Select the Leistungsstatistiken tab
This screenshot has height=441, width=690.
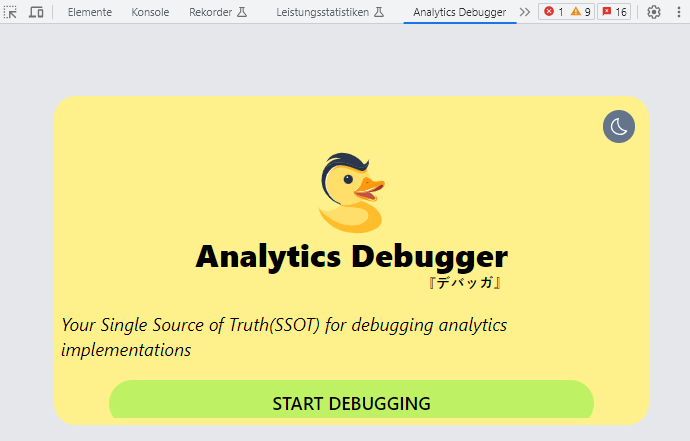click(x=330, y=12)
